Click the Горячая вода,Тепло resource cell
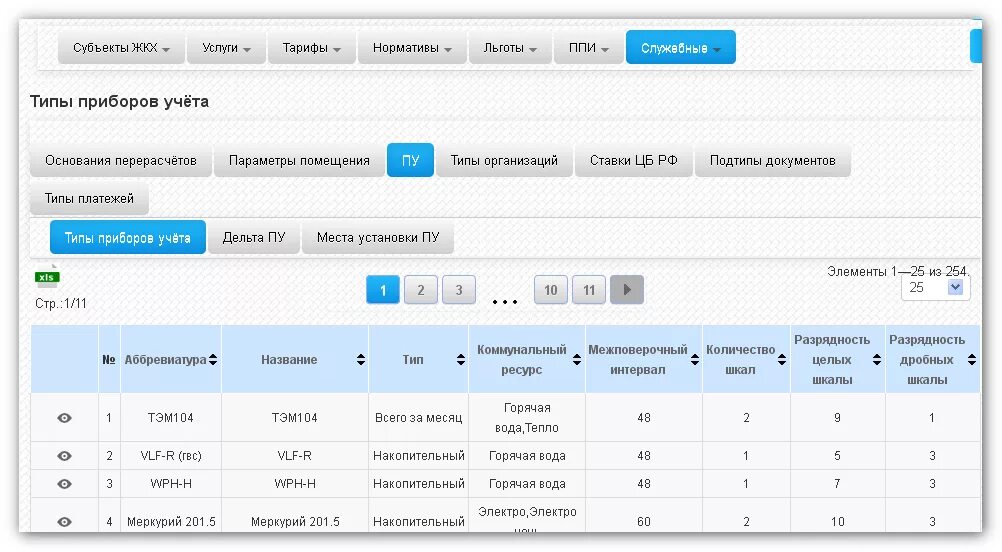This screenshot has width=1002, height=552. (x=527, y=418)
